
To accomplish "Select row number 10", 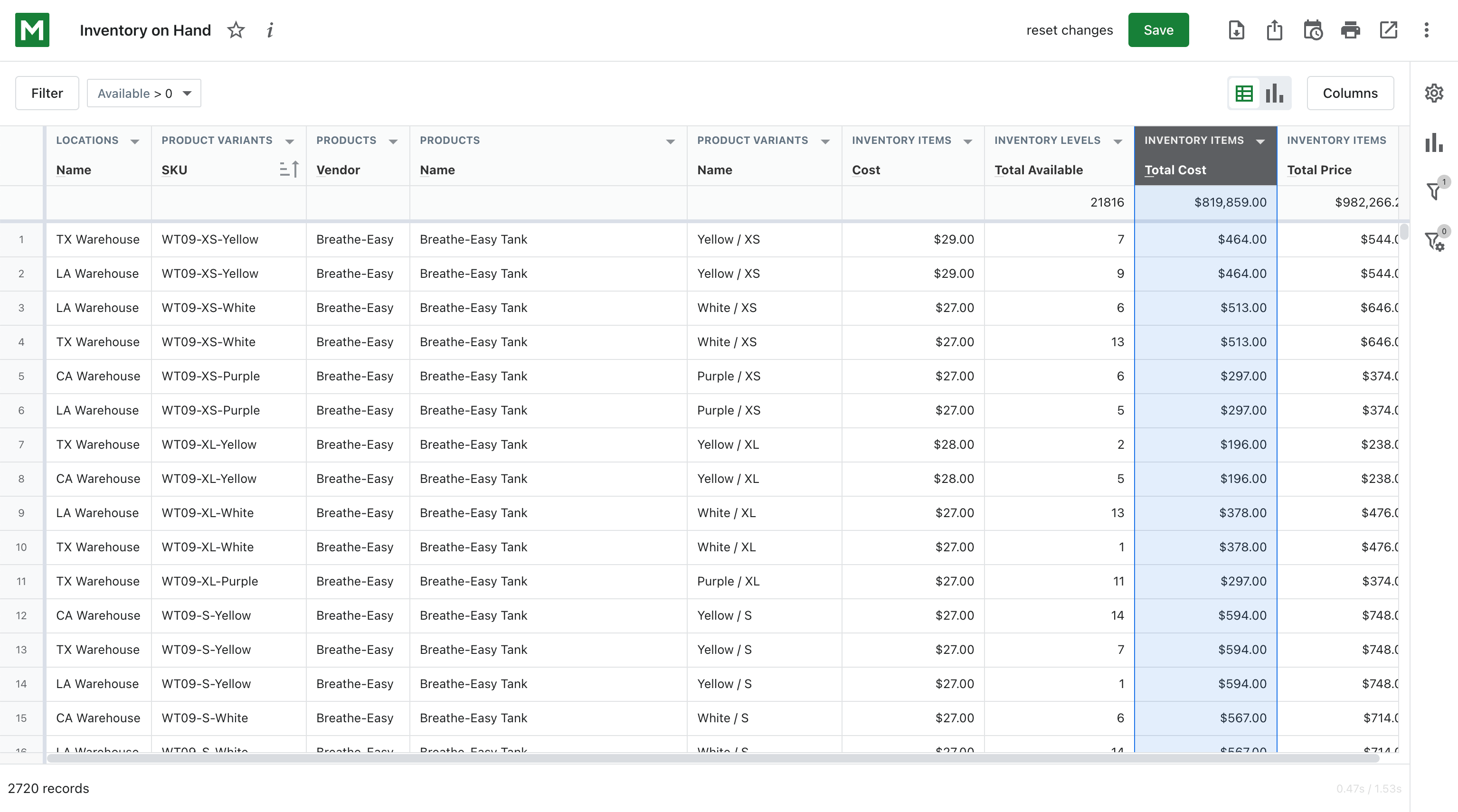I will (21, 547).
